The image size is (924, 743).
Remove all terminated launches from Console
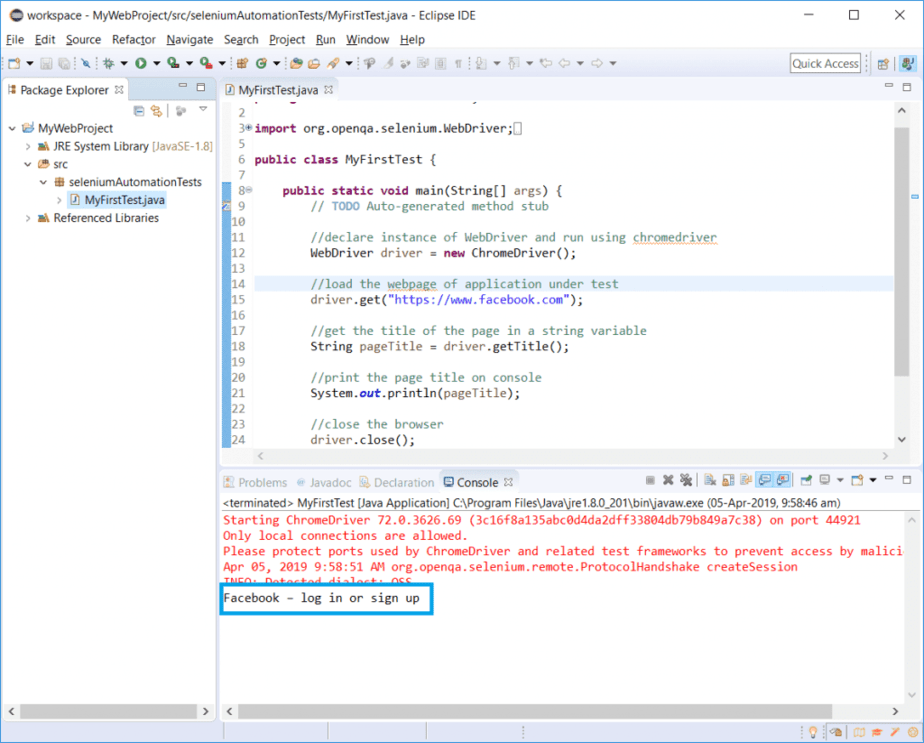pyautogui.click(x=686, y=480)
